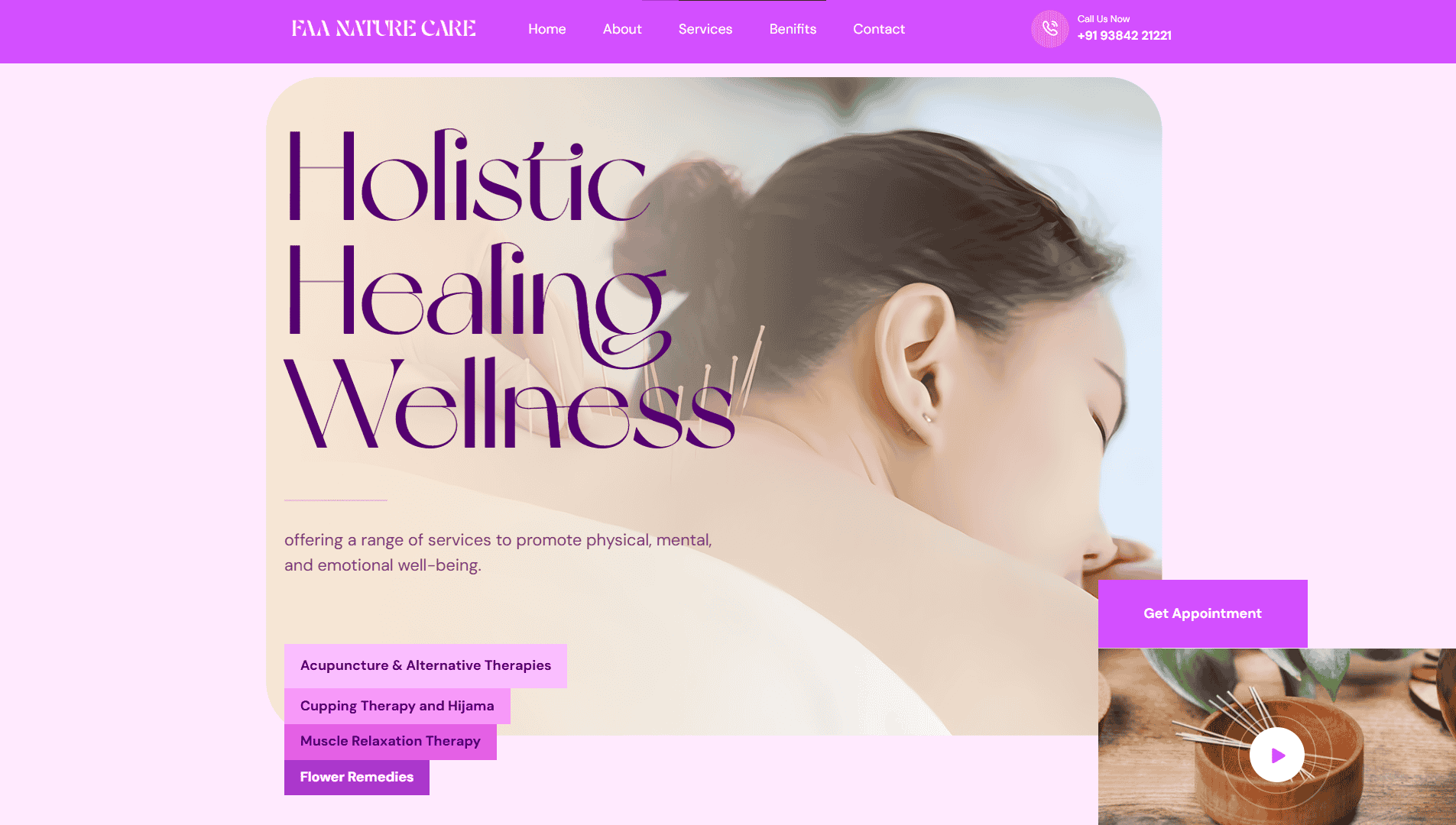Screen dimensions: 1456x825
Task: Click the services description paragraph
Action: (x=498, y=552)
